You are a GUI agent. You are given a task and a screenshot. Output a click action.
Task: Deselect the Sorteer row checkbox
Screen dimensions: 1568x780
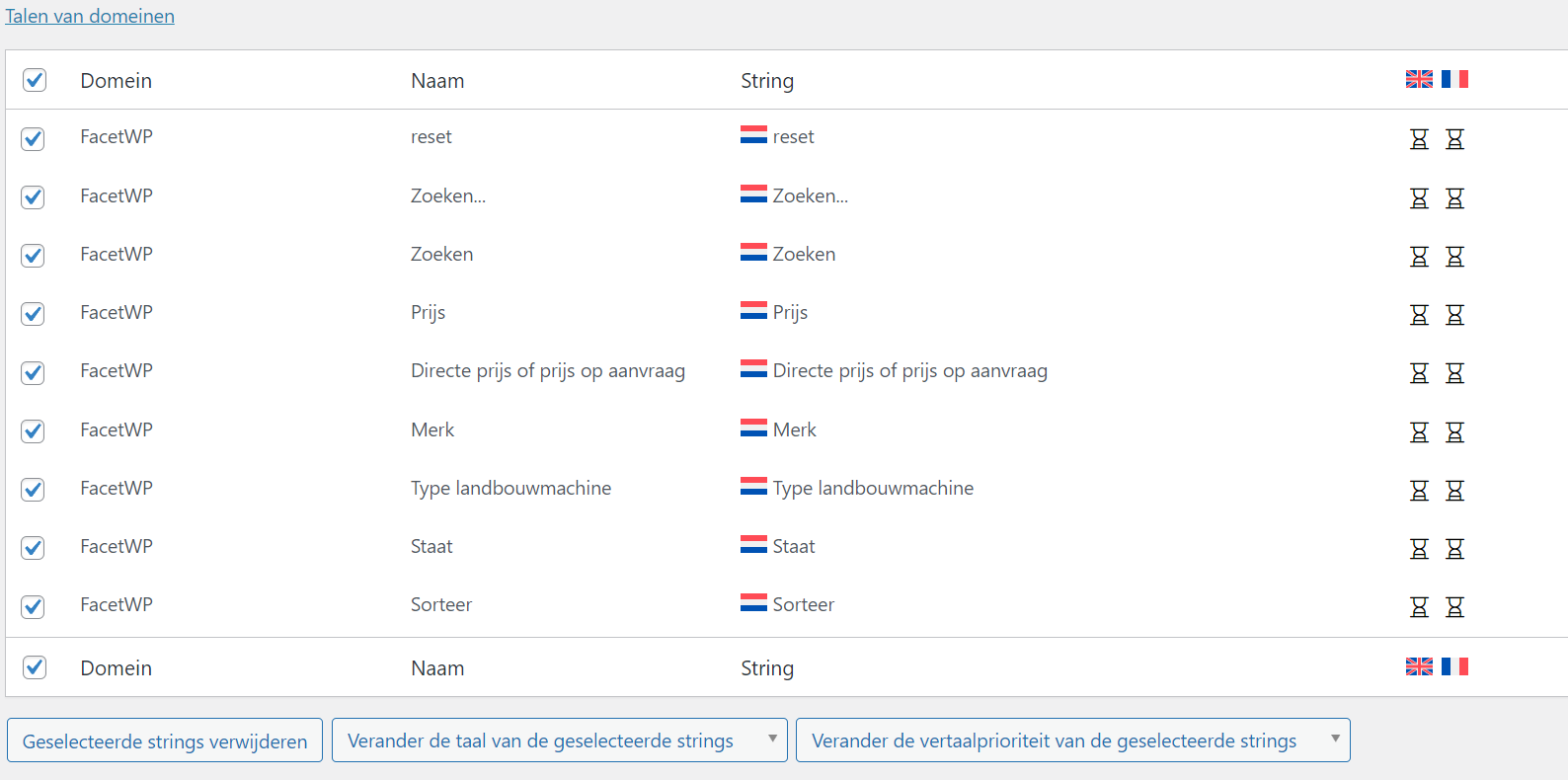[34, 607]
